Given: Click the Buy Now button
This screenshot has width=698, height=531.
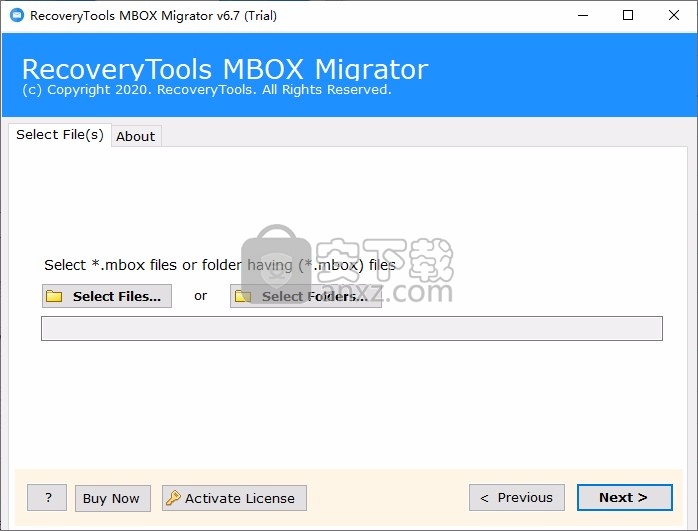Looking at the screenshot, I should [113, 498].
